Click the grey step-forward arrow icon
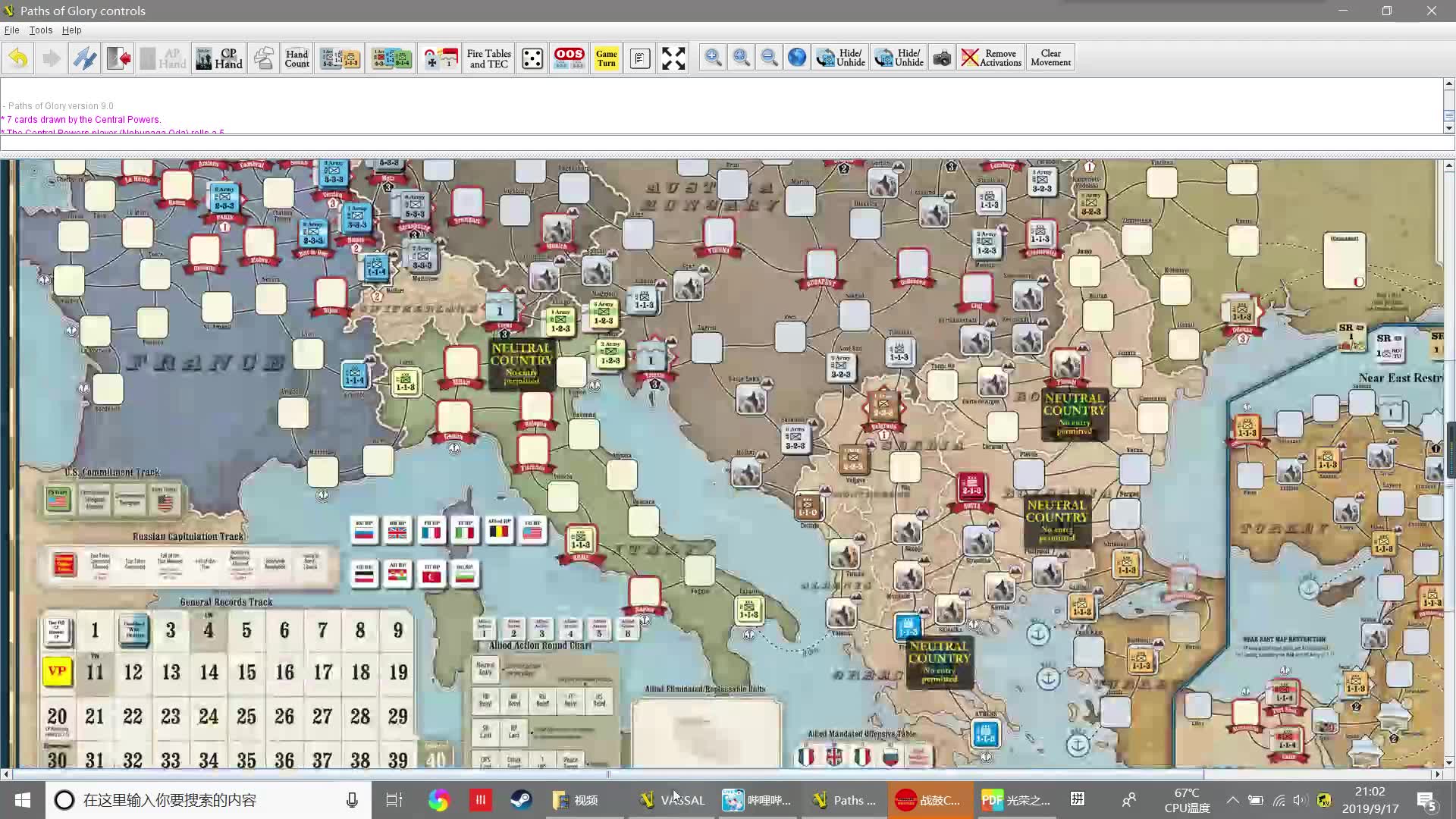This screenshot has width=1456, height=819. [x=51, y=58]
